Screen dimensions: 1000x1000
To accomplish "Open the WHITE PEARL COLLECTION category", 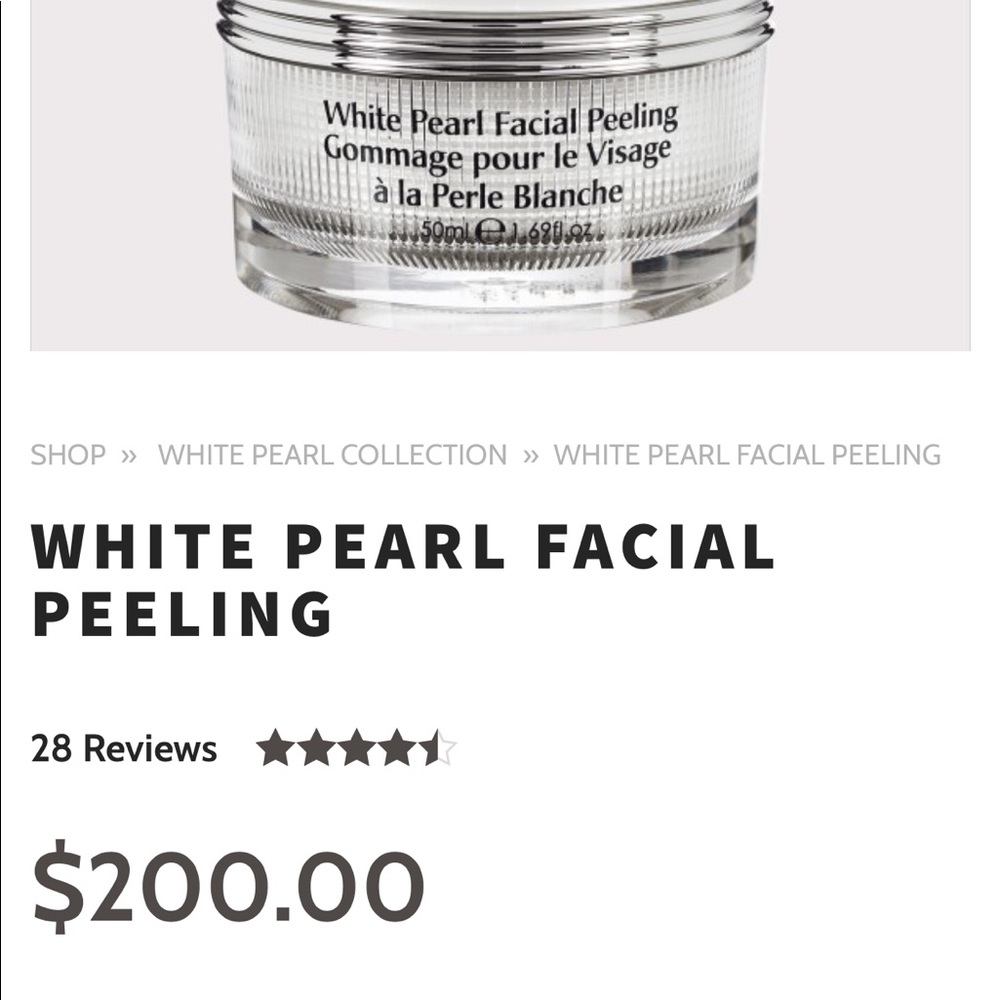I will [330, 453].
